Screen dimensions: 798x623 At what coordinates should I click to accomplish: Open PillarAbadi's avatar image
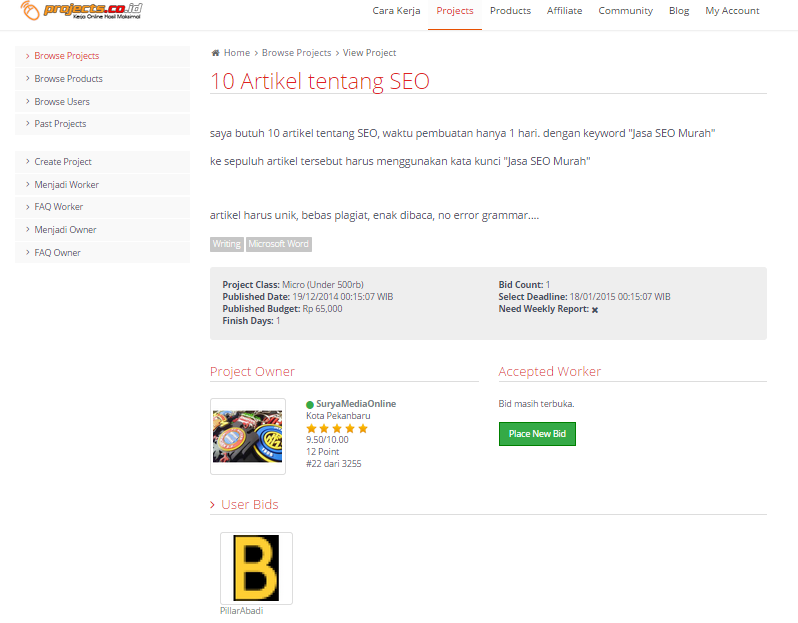coord(256,568)
